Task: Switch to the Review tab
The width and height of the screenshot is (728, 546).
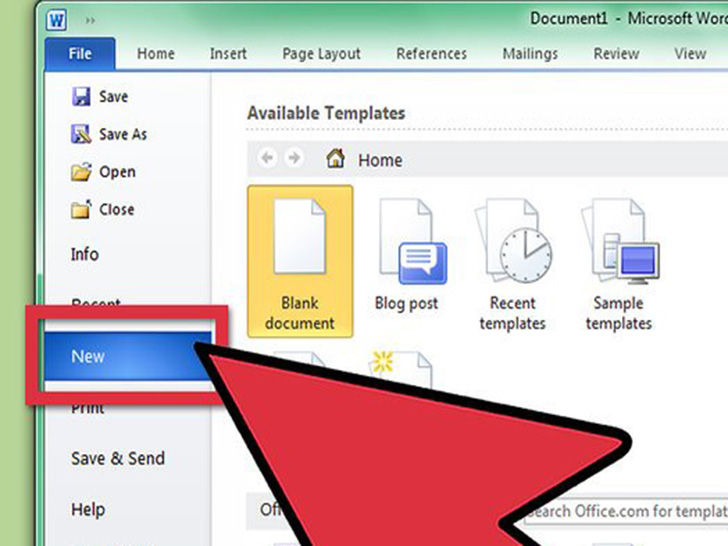Action: [x=616, y=54]
